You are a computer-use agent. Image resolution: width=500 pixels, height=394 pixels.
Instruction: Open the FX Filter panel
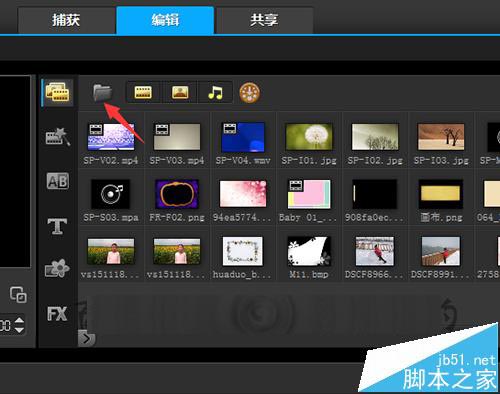pos(57,314)
